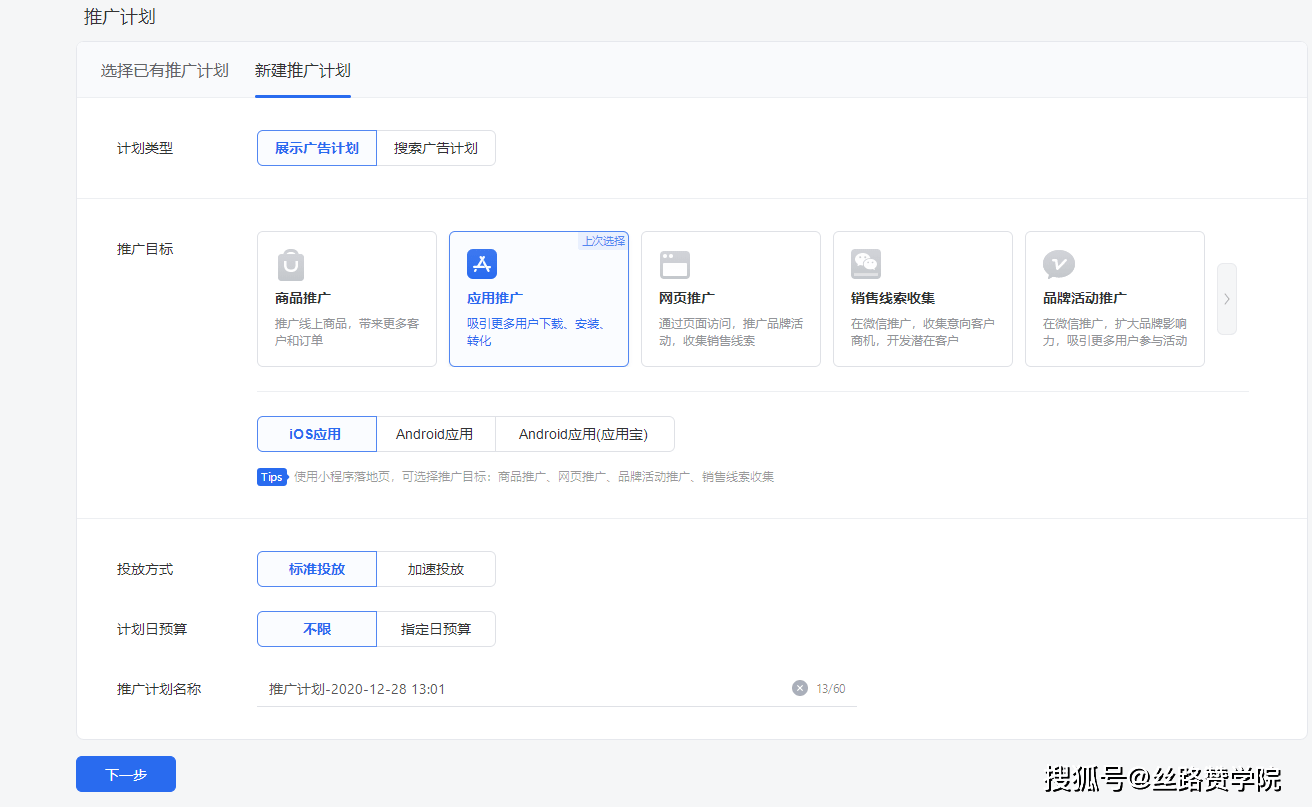Viewport: 1312px width, 807px height.
Task: Select 搜索广告计划 as plan type
Action: 436,148
